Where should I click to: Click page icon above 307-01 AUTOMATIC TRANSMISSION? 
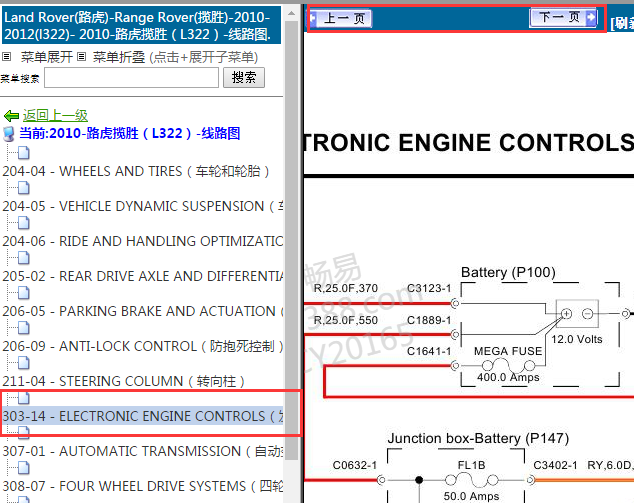[x=23, y=433]
